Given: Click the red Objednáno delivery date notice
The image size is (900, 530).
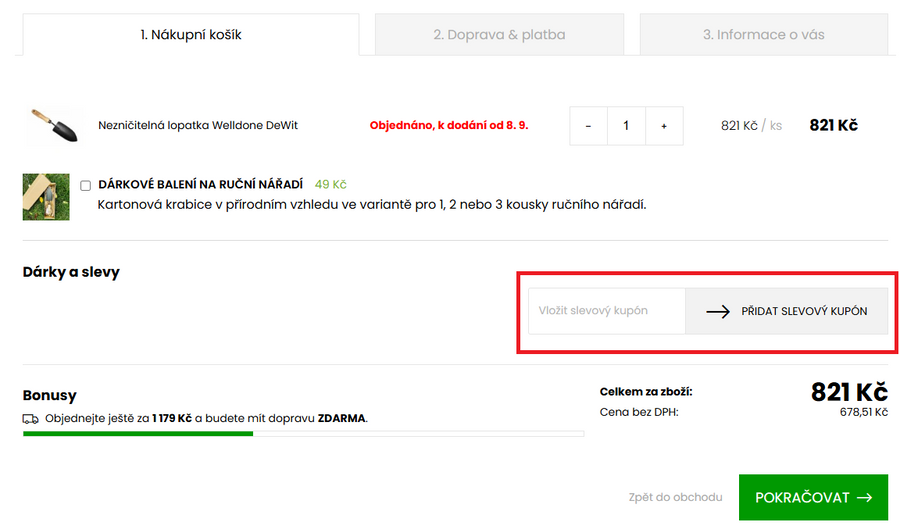Looking at the screenshot, I should pyautogui.click(x=449, y=126).
